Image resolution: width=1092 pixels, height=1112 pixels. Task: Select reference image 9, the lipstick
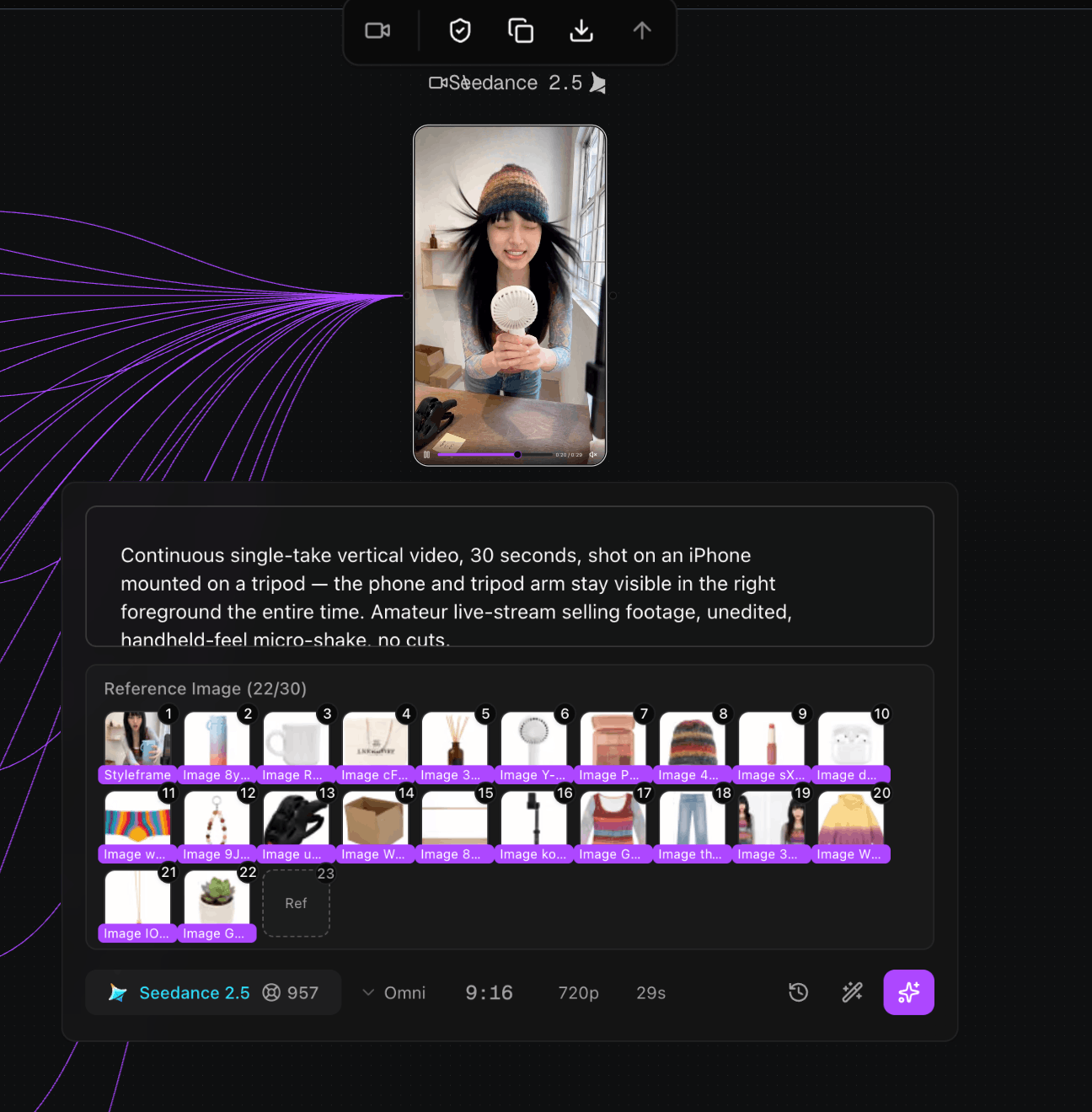tap(771, 746)
